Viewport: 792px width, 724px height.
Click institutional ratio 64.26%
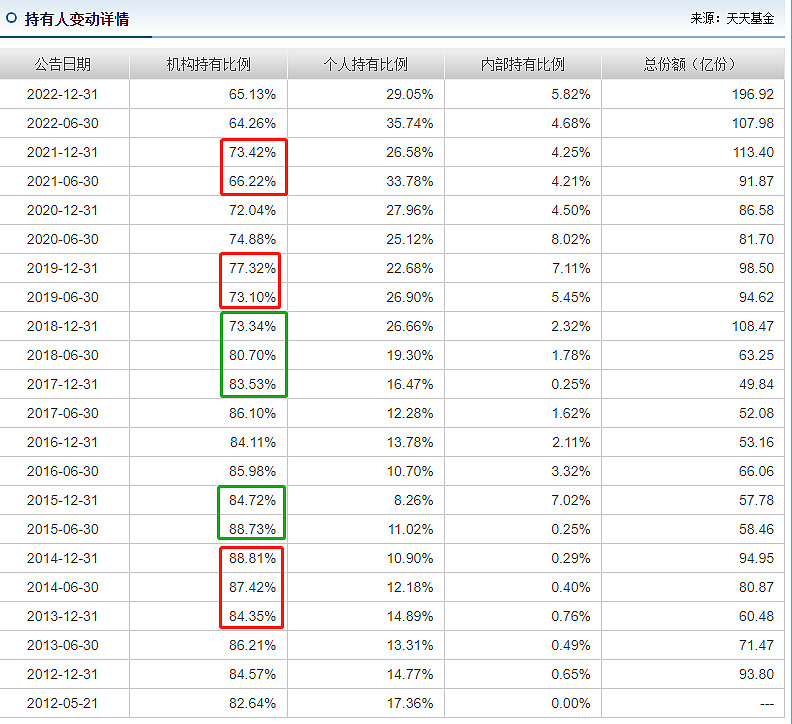[x=252, y=123]
